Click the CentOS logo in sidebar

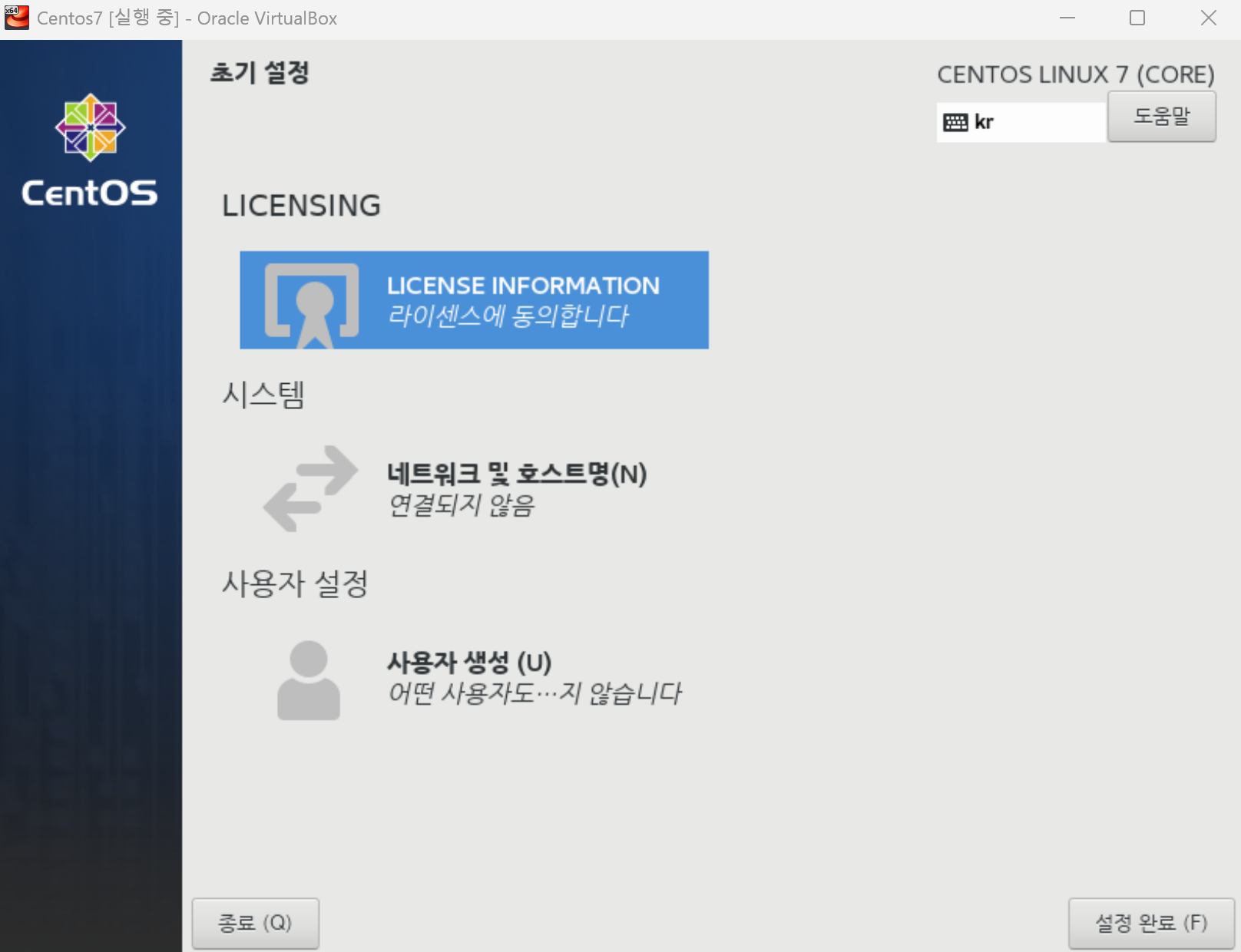pos(90,150)
